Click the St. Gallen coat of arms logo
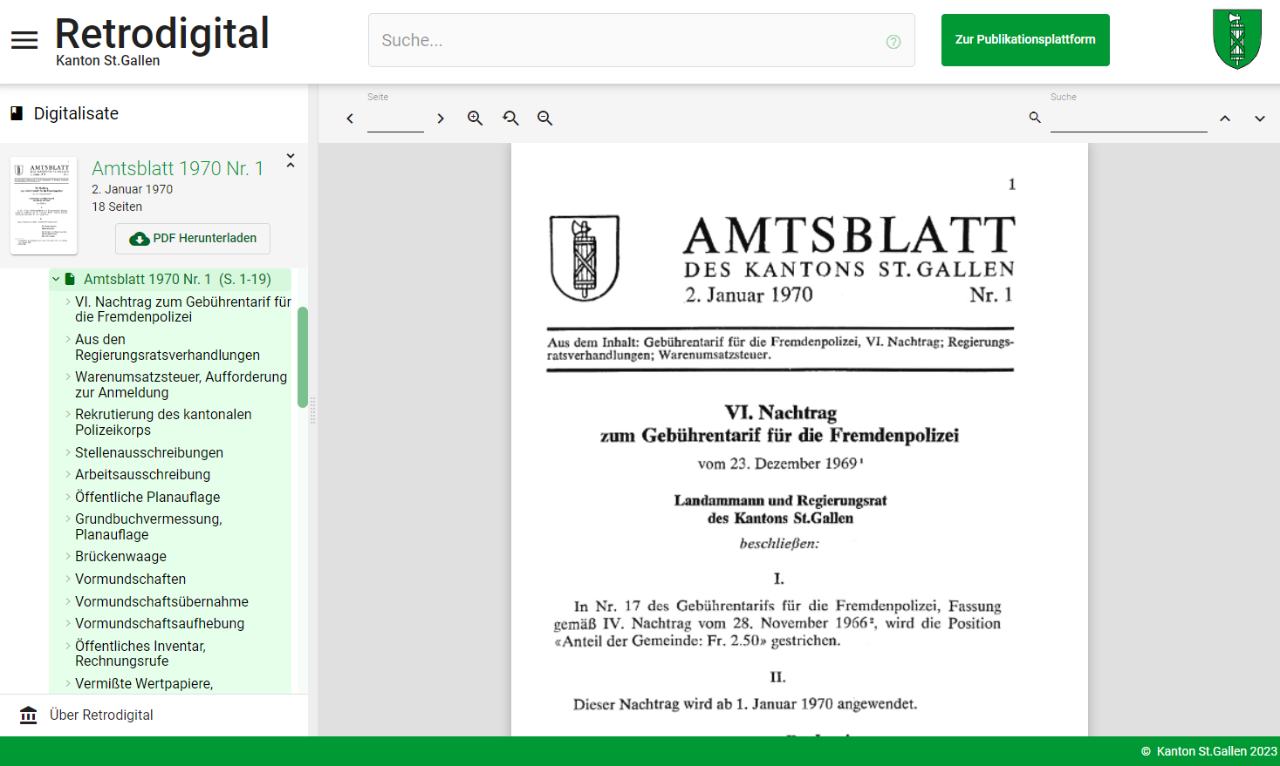 pyautogui.click(x=1237, y=39)
